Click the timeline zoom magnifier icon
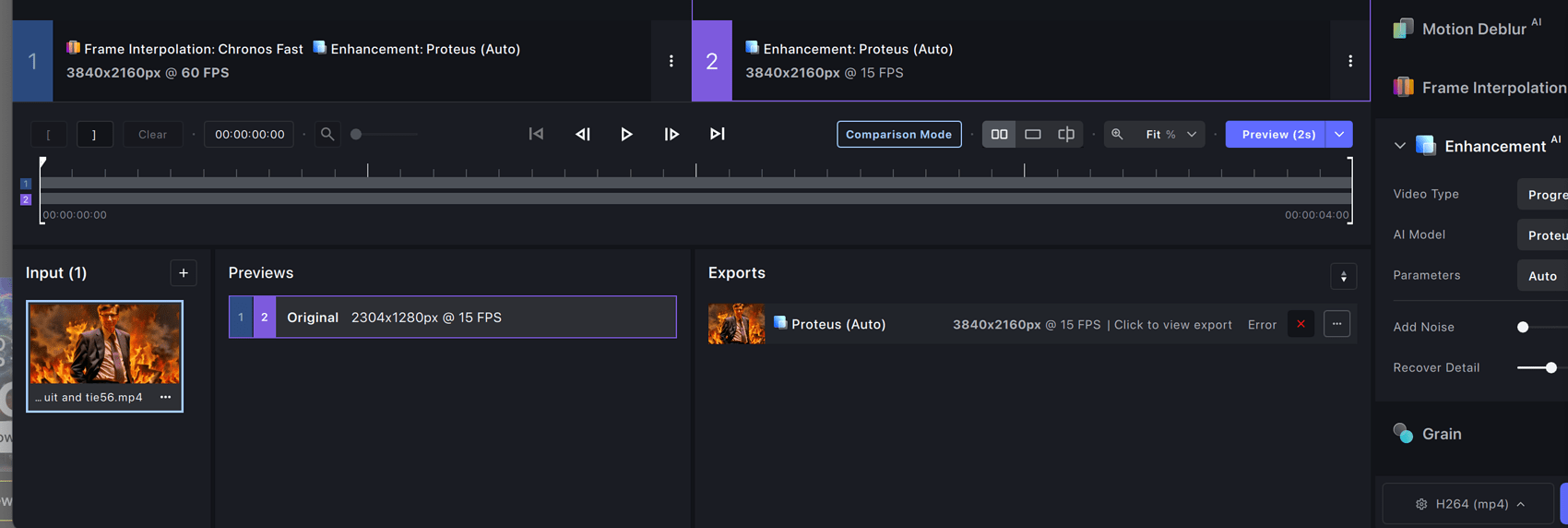This screenshot has width=1568, height=528. (327, 135)
